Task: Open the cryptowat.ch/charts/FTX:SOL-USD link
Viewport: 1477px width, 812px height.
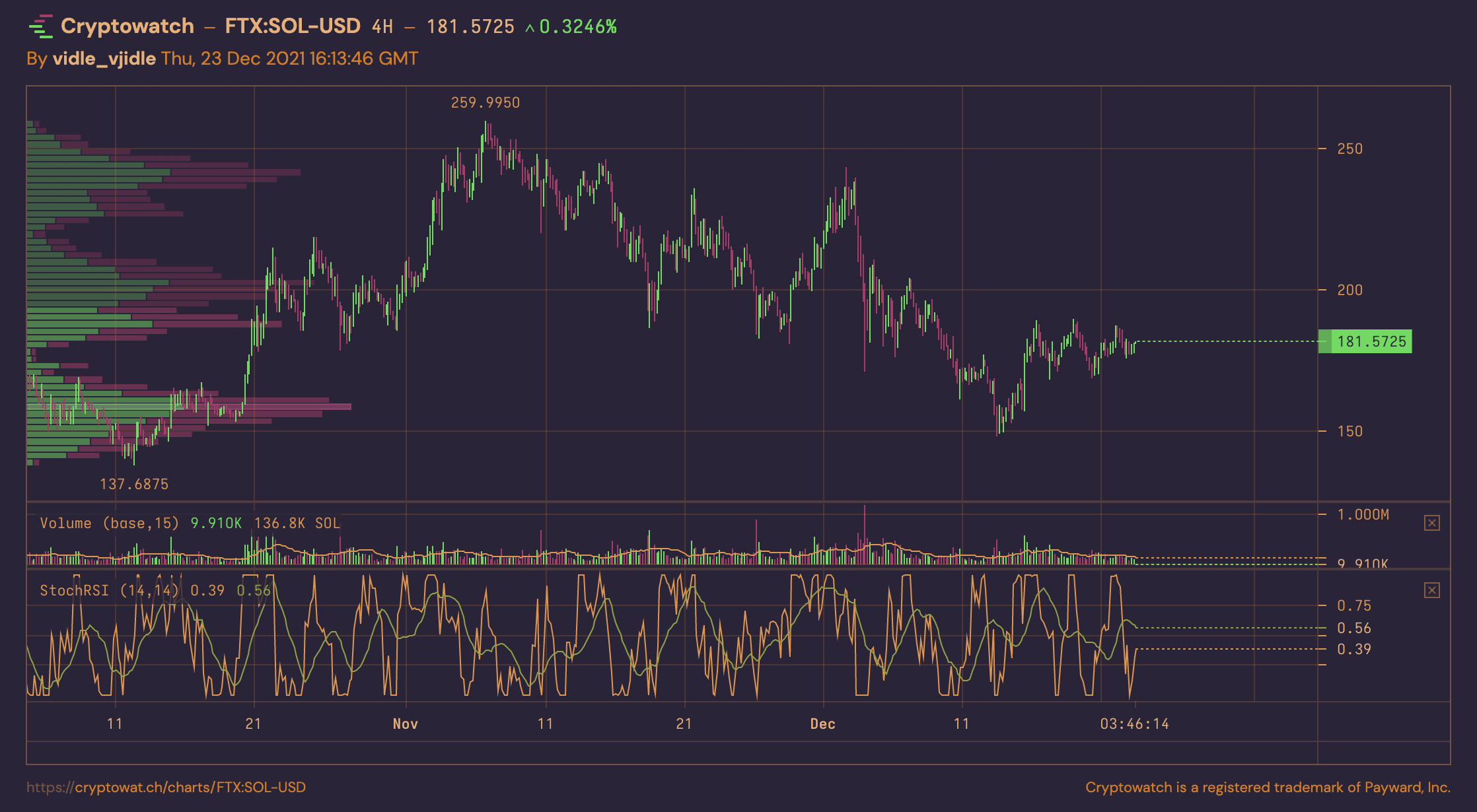Action: pyautogui.click(x=166, y=787)
